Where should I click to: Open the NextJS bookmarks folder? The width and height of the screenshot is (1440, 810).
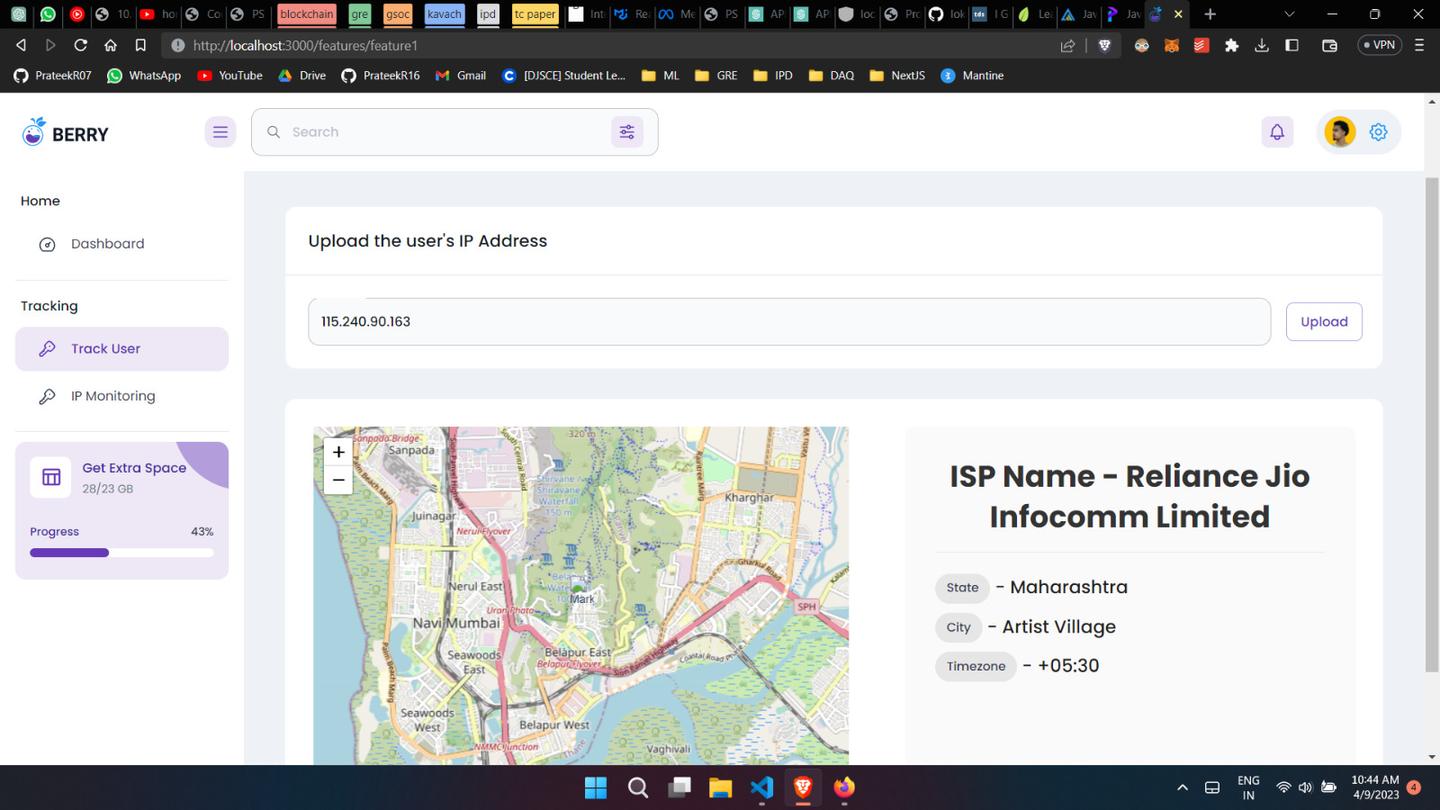(x=898, y=75)
